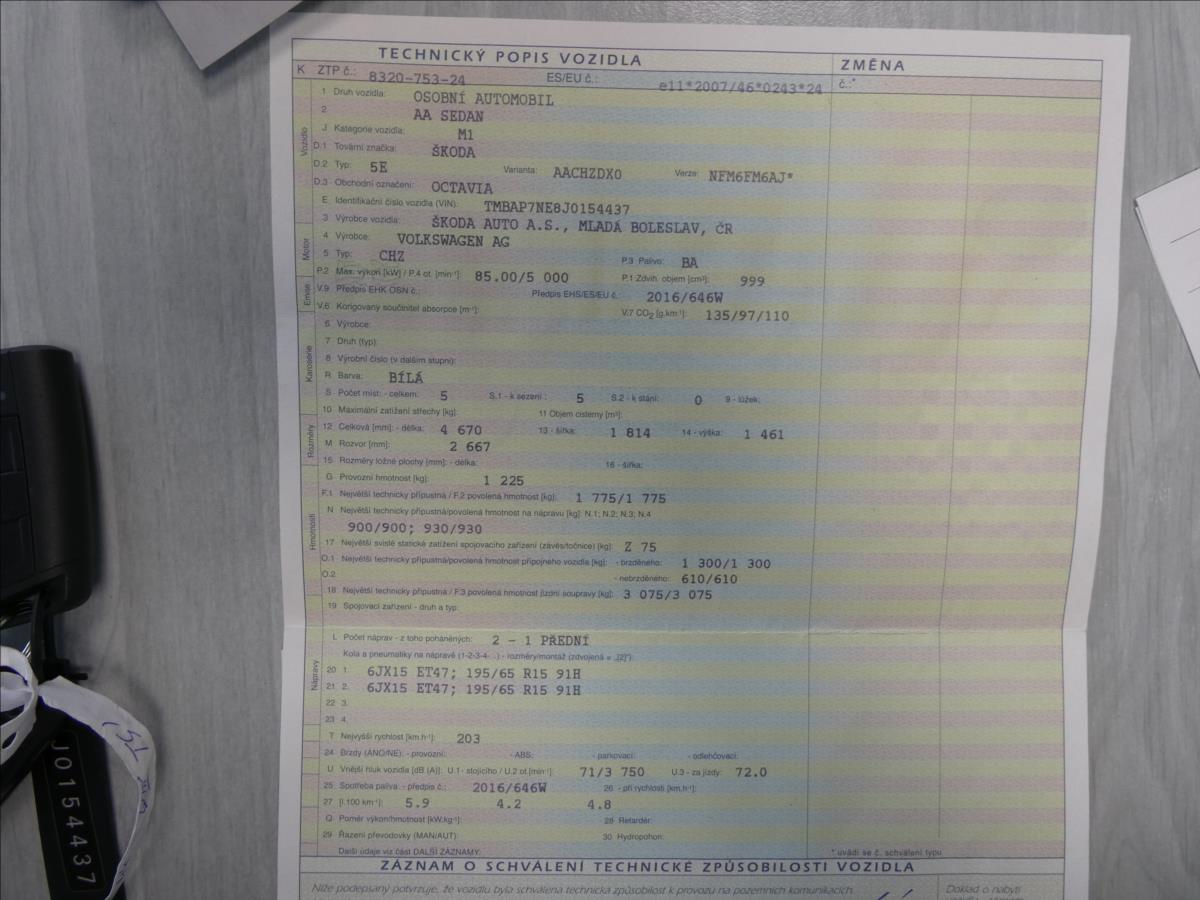Viewport: 1200px width, 900px height.
Task: Select braked trailer weight 1 300/1 300
Action: click(x=725, y=563)
